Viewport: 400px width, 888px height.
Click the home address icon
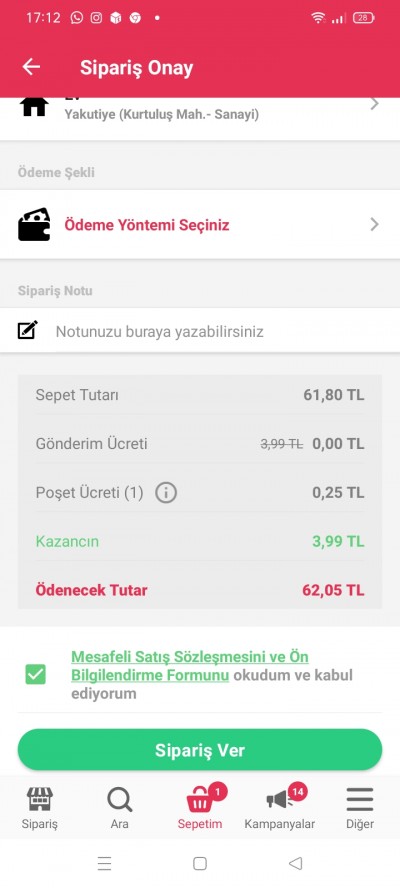(x=34, y=106)
